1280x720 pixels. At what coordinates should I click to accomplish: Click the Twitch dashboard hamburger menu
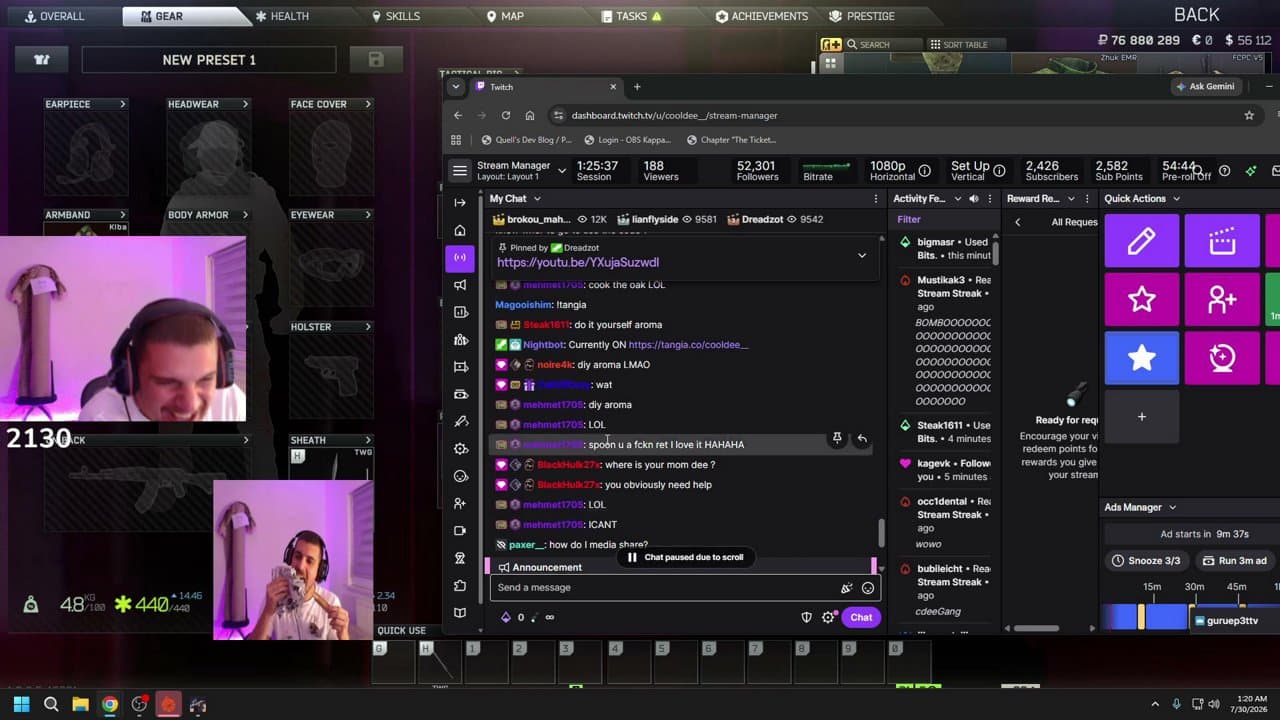(x=459, y=170)
